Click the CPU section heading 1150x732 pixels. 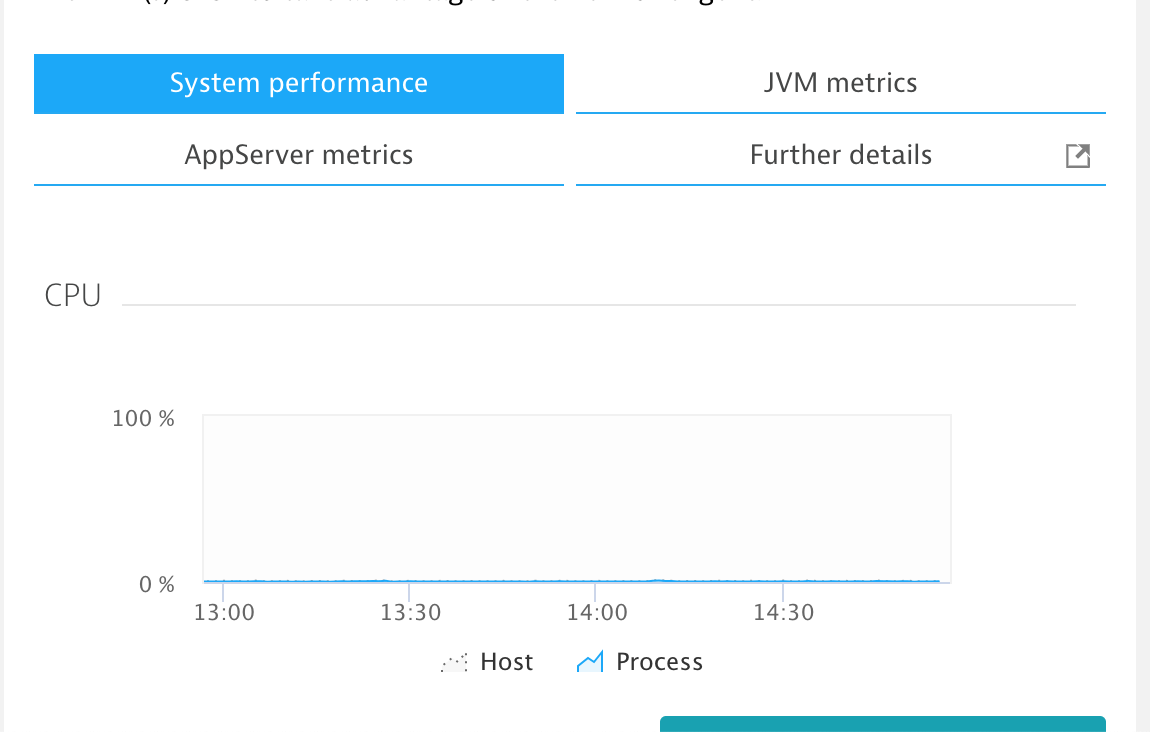point(73,296)
